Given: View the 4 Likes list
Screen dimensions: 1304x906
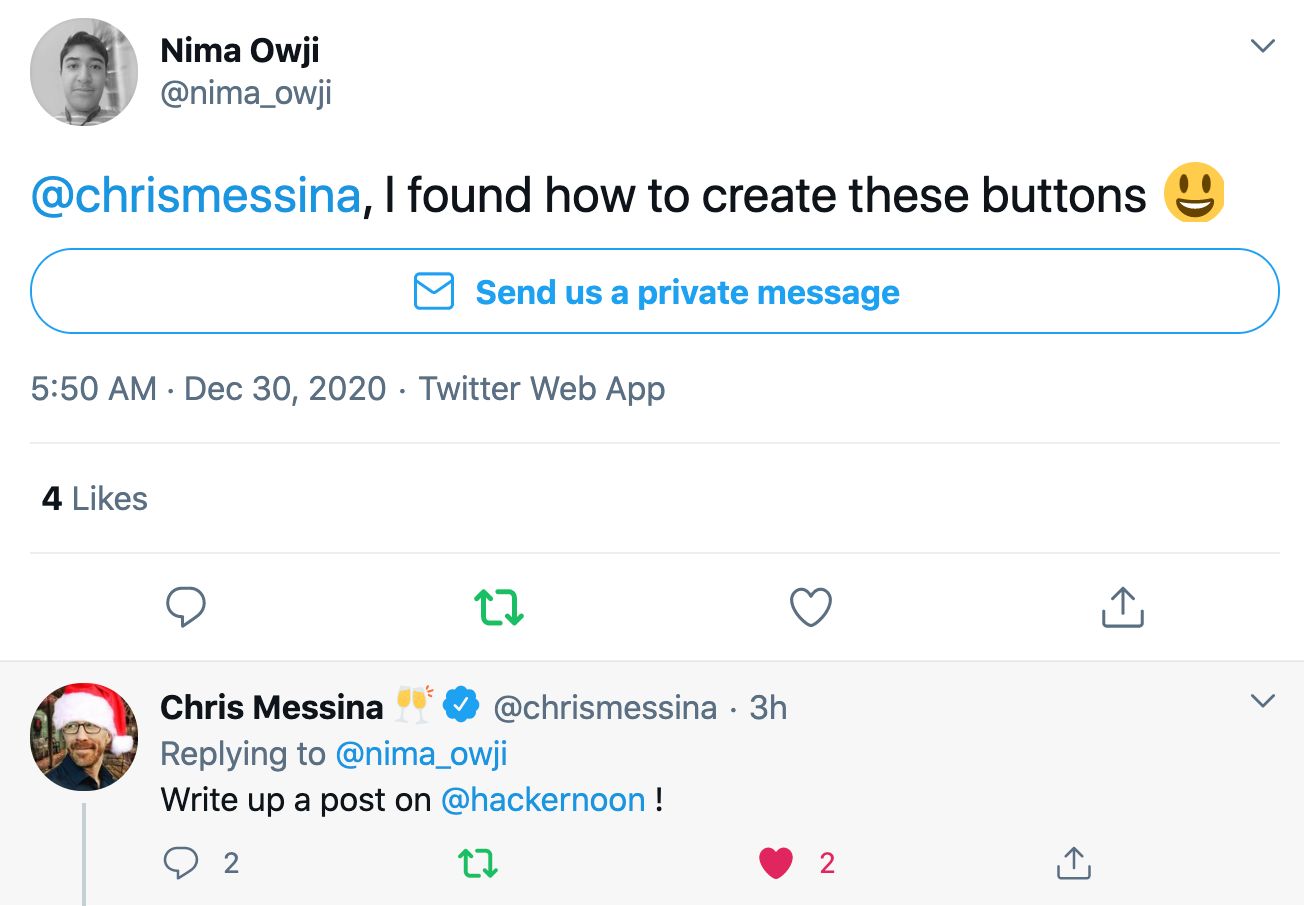Looking at the screenshot, I should tap(95, 498).
